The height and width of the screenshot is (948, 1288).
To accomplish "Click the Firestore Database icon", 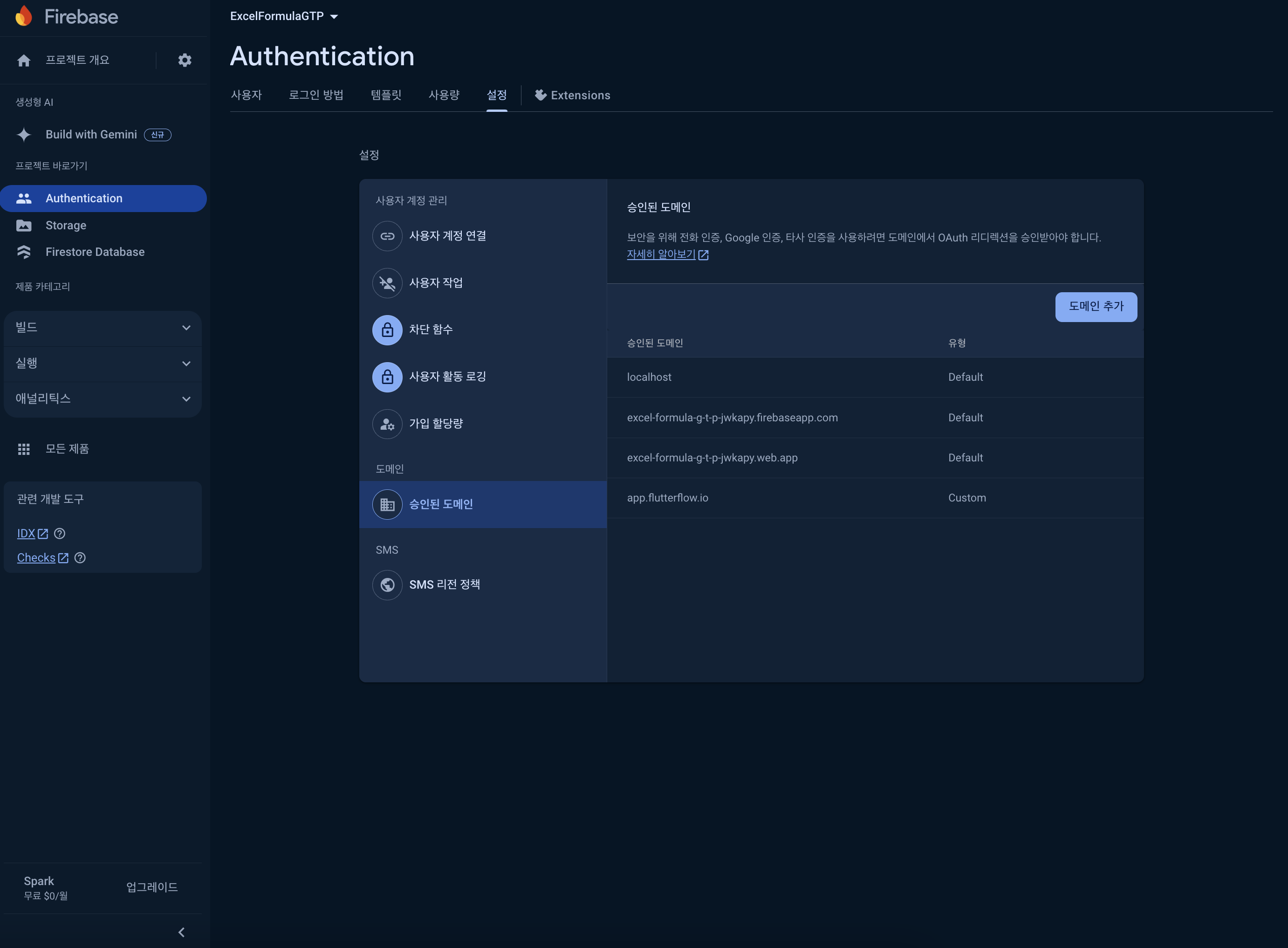I will (x=23, y=252).
